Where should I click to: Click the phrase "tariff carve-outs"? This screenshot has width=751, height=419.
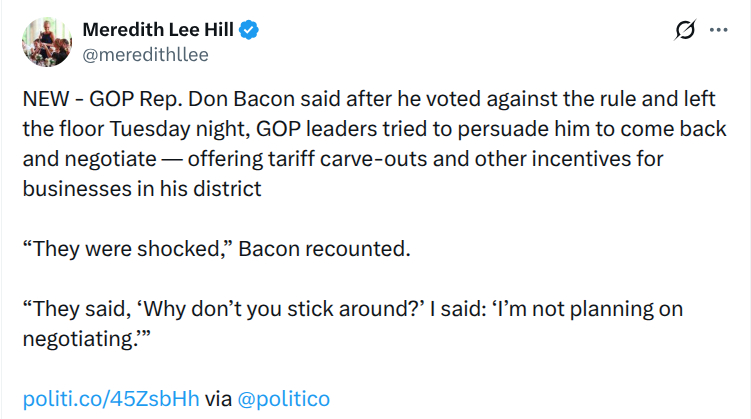coord(398,159)
